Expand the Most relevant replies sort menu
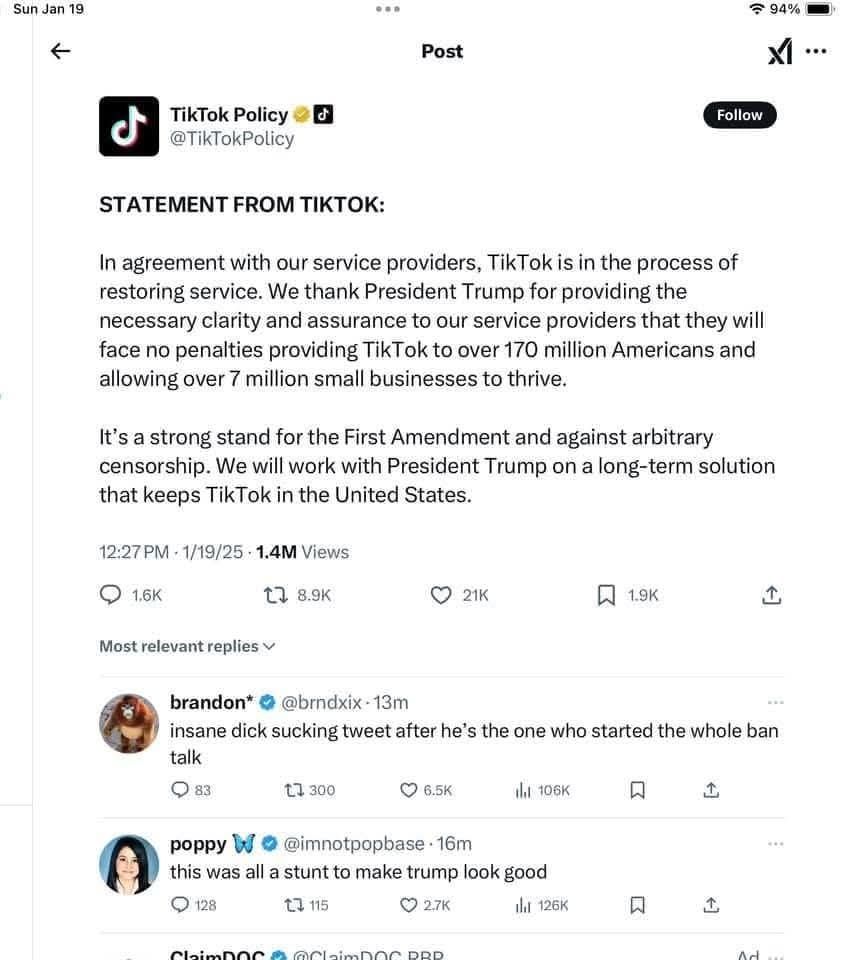 point(187,646)
